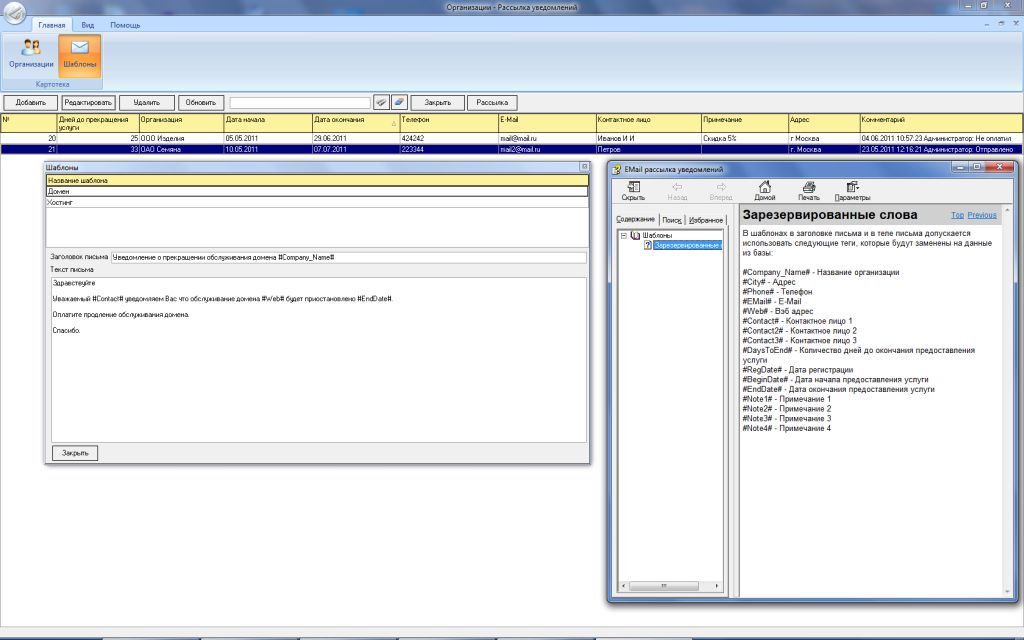
Task: Open Параметры options in help toolbar
Action: coord(852,191)
